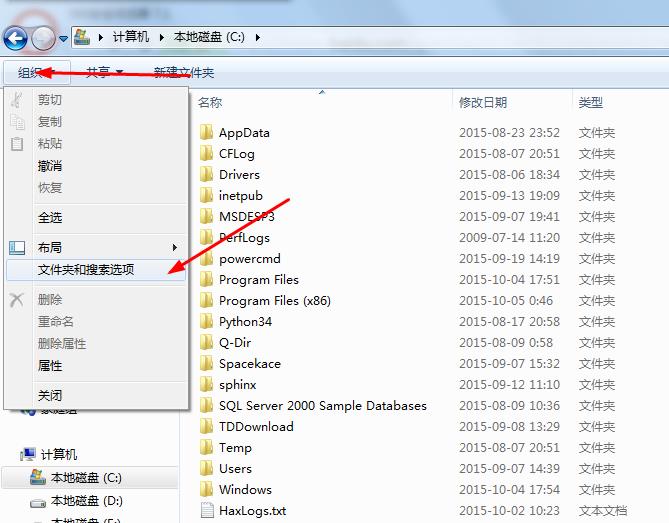The height and width of the screenshot is (523, 669).
Task: Click the computer icon in address bar
Action: pyautogui.click(x=82, y=37)
